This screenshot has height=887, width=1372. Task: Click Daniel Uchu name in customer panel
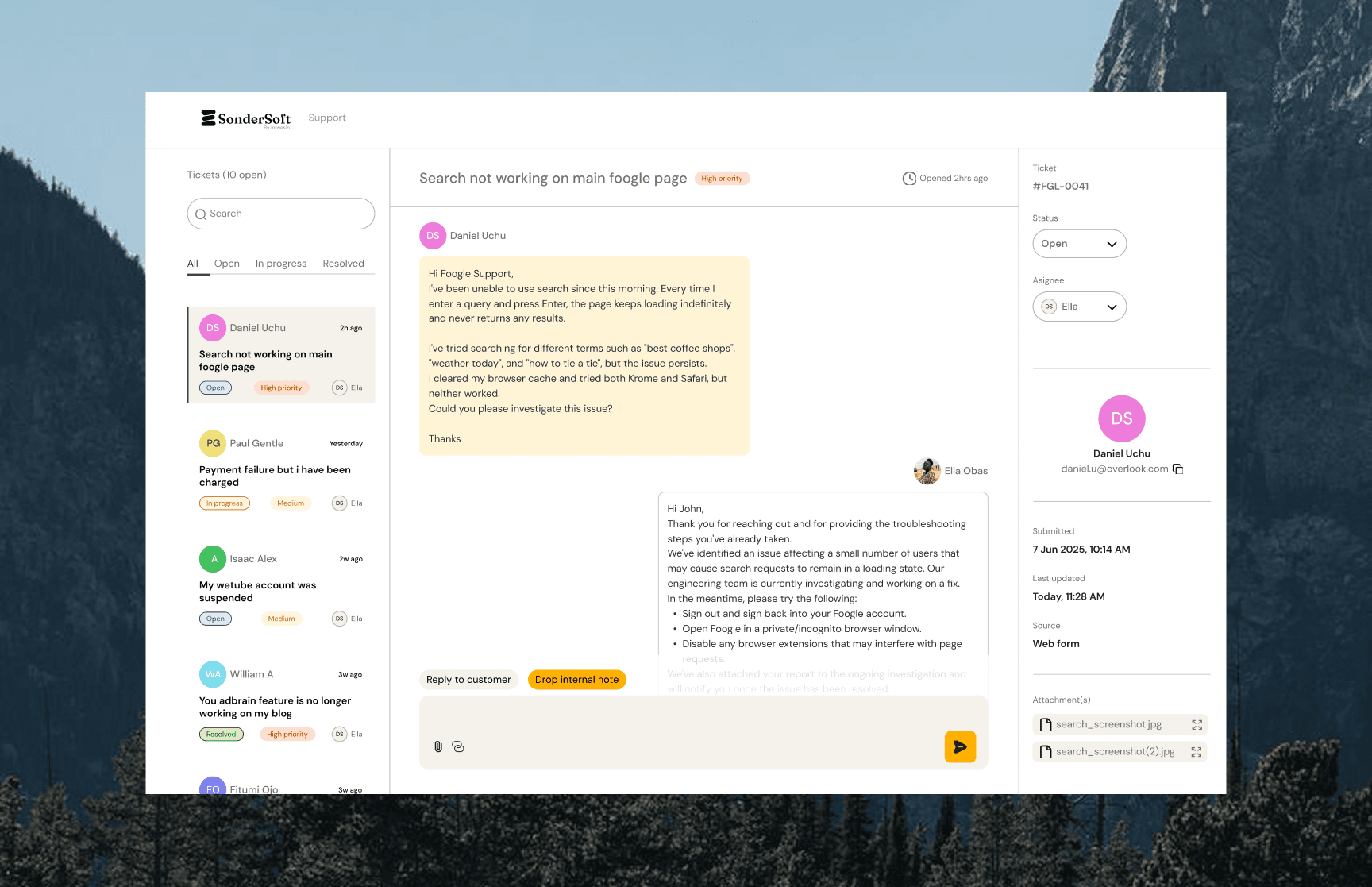point(1122,454)
